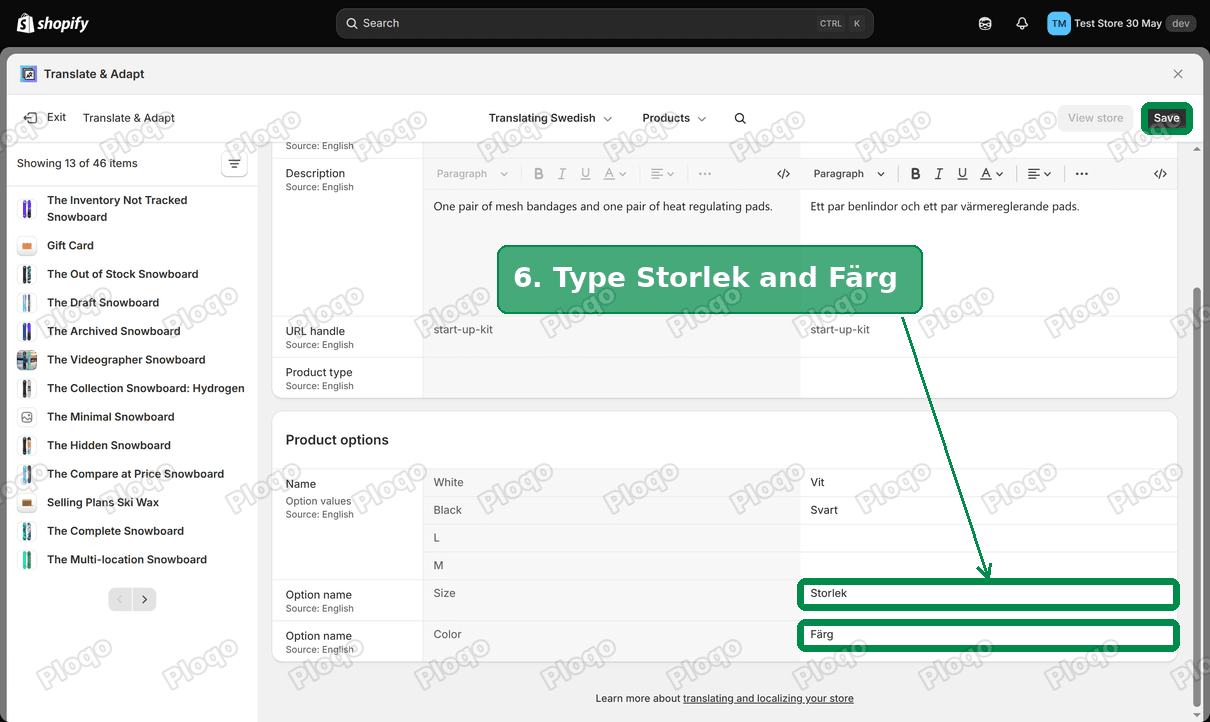Click Bold icon in Swedish editor toolbar
Image resolution: width=1210 pixels, height=722 pixels.
[915, 174]
